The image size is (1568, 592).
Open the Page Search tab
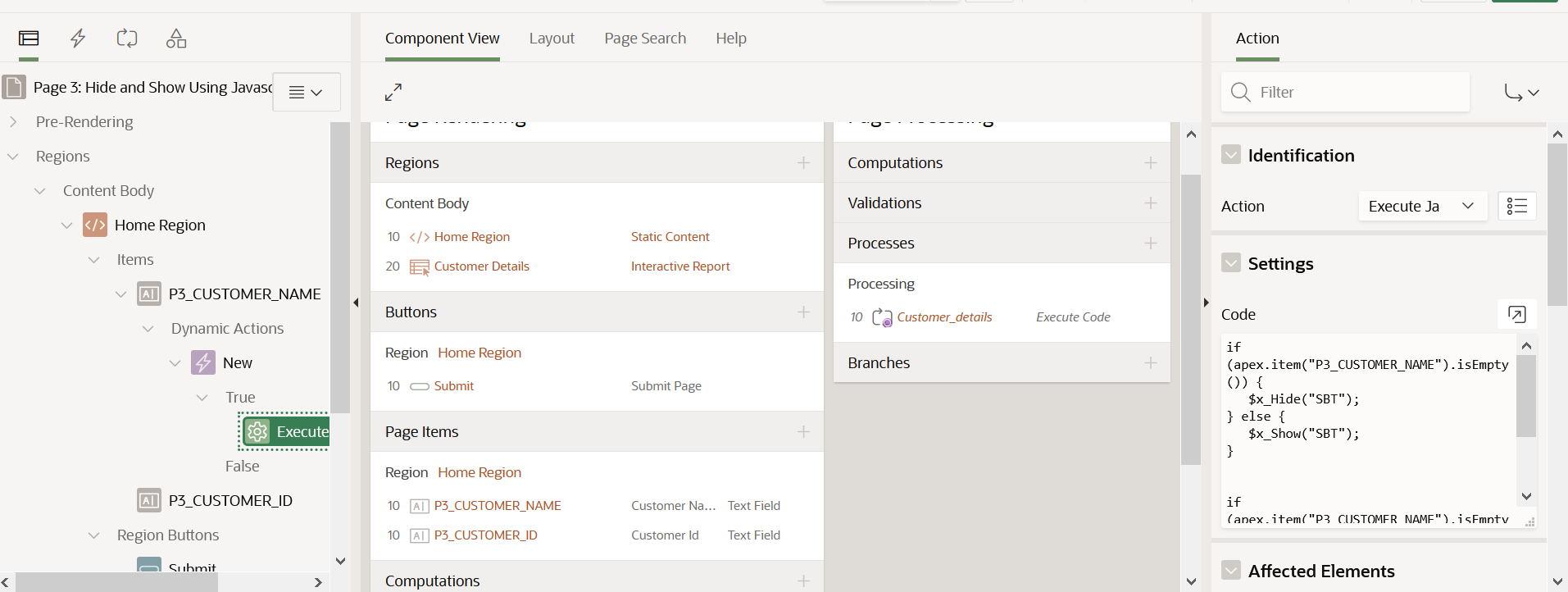pyautogui.click(x=645, y=39)
